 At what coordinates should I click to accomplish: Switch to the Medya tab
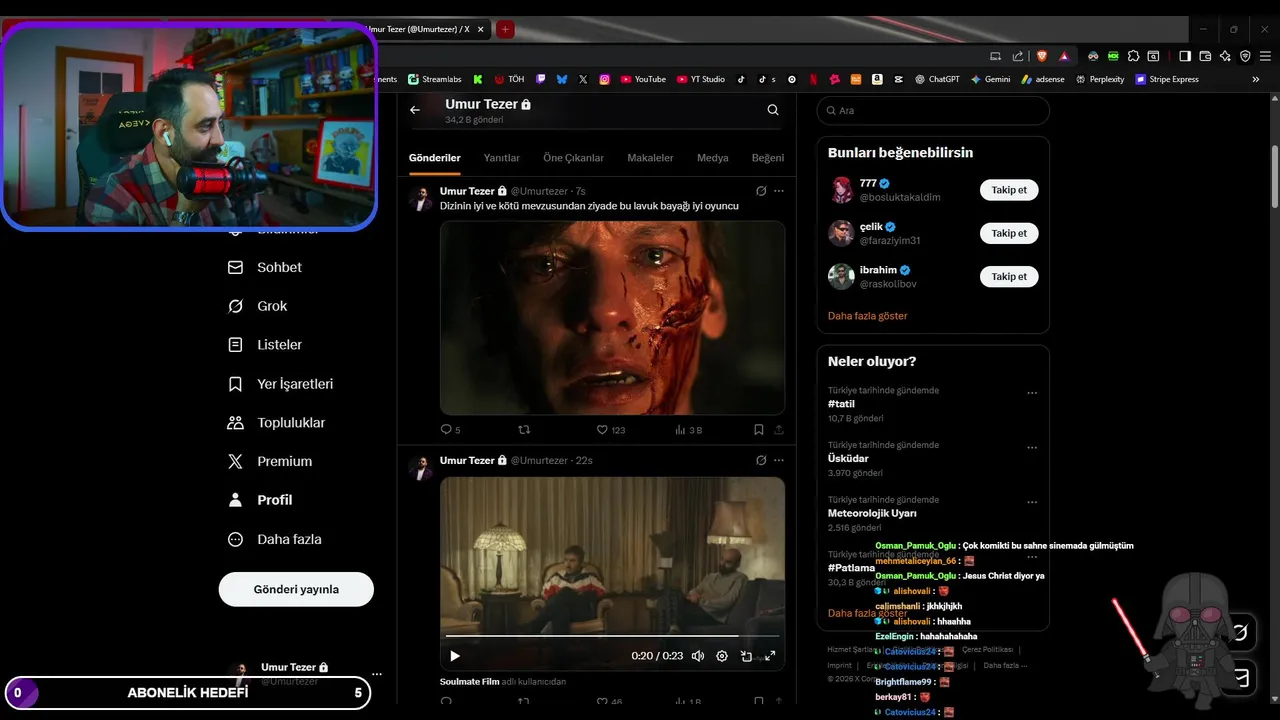click(x=713, y=158)
